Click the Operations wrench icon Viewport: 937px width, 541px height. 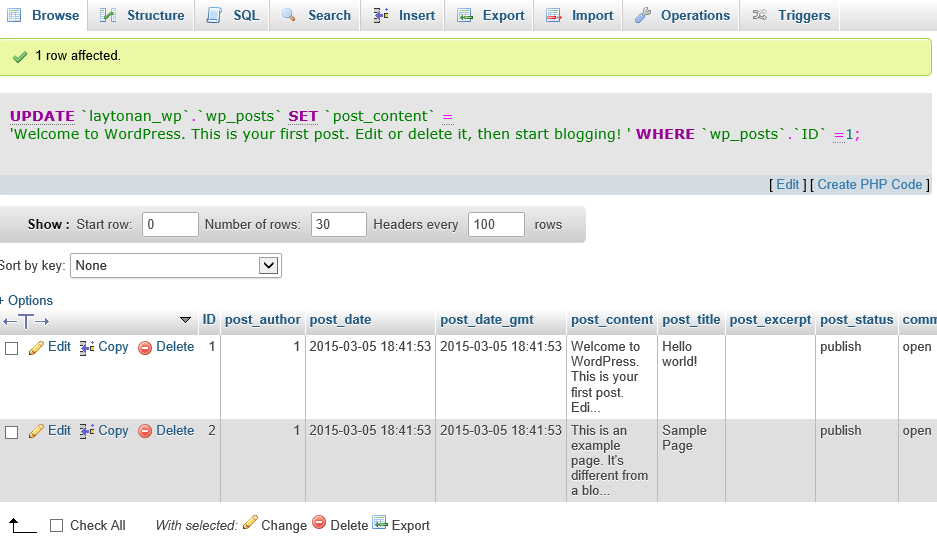[x=642, y=15]
